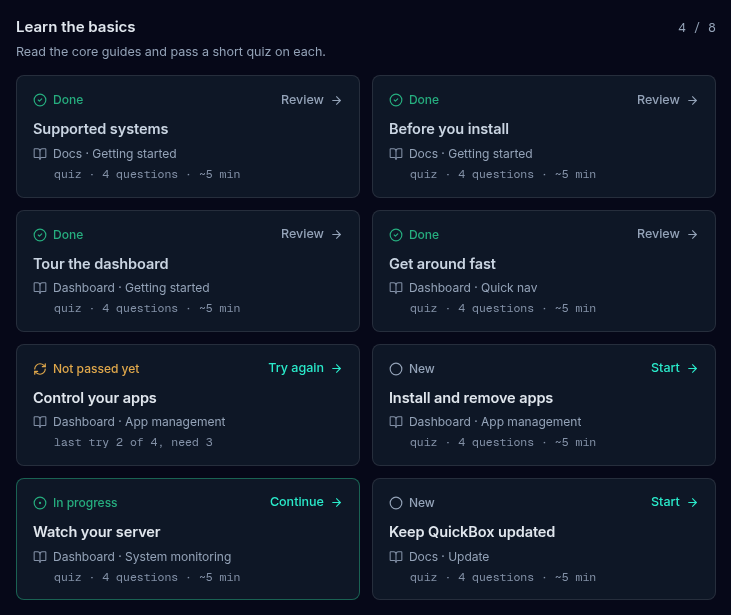Open the Tour the dashboard card title
This screenshot has height=615, width=731.
point(101,264)
